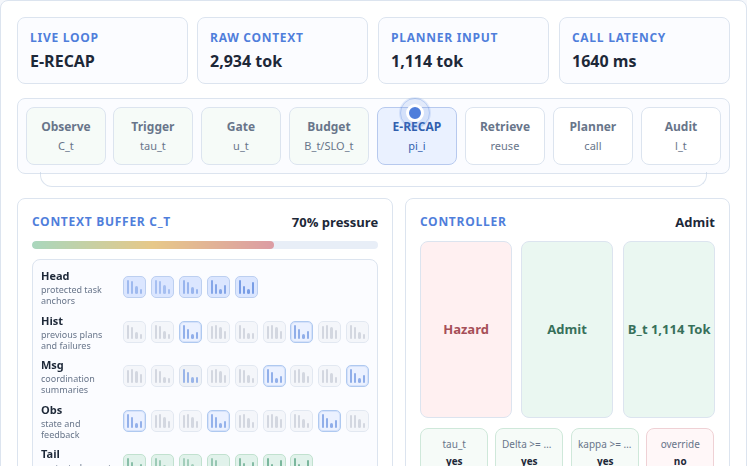Click the first Head row token chip
Viewport: 747px width, 466px height.
pyautogui.click(x=134, y=287)
